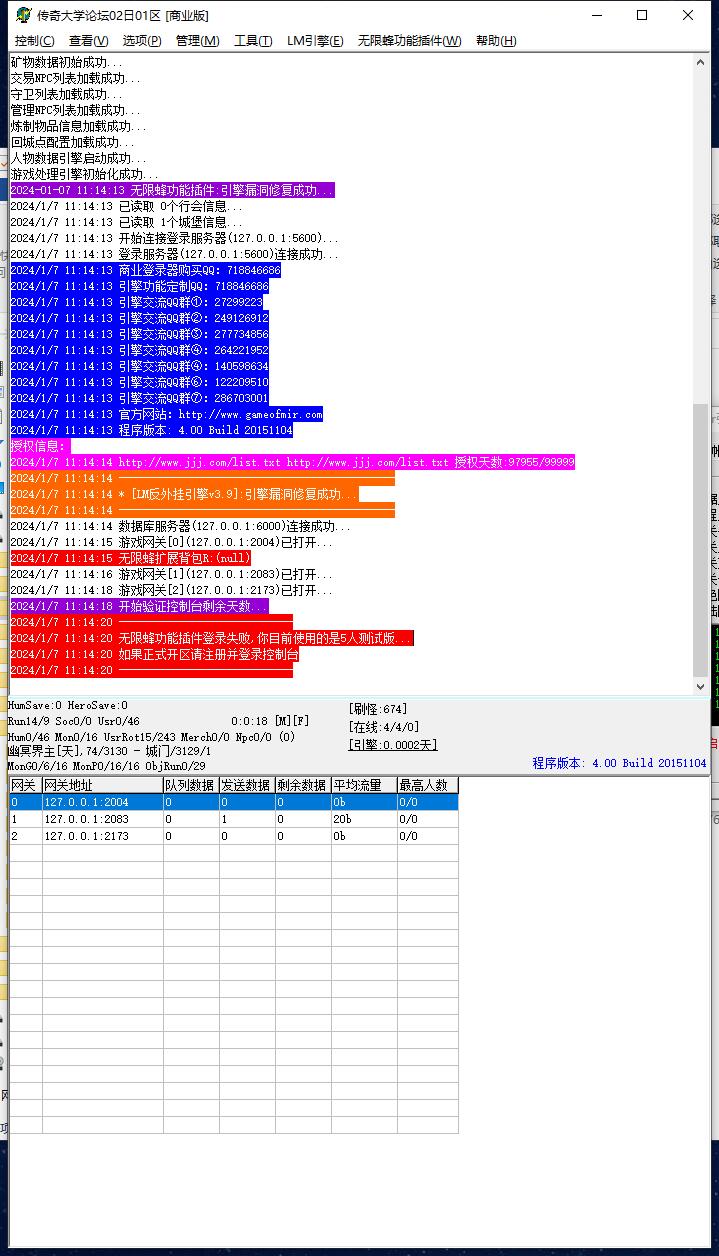Click the 引擎功能定制QQ log line
This screenshot has height=1256, width=719.
pyautogui.click(x=140, y=286)
